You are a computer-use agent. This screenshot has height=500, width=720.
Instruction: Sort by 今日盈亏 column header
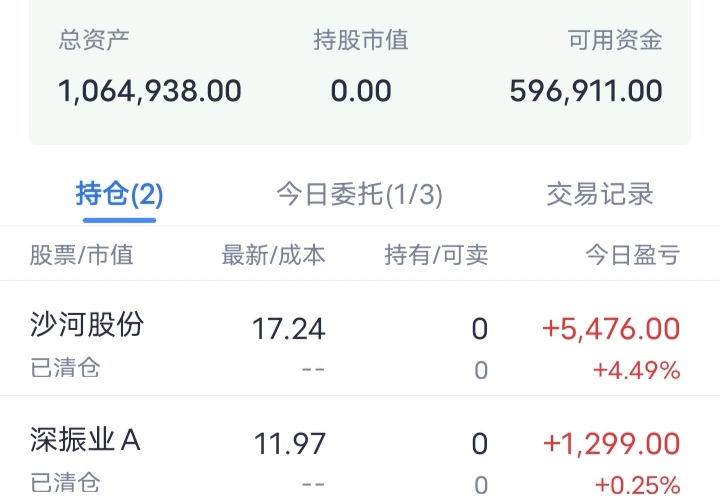[x=632, y=255]
